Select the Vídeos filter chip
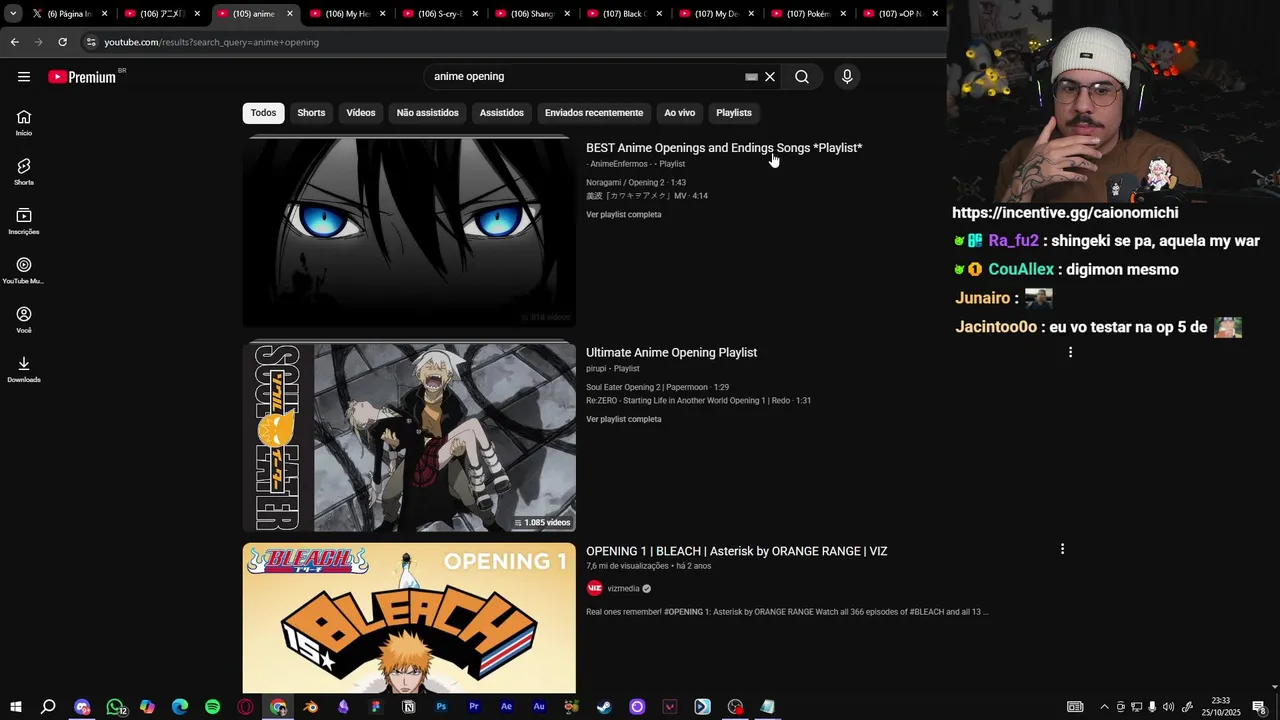 point(361,113)
